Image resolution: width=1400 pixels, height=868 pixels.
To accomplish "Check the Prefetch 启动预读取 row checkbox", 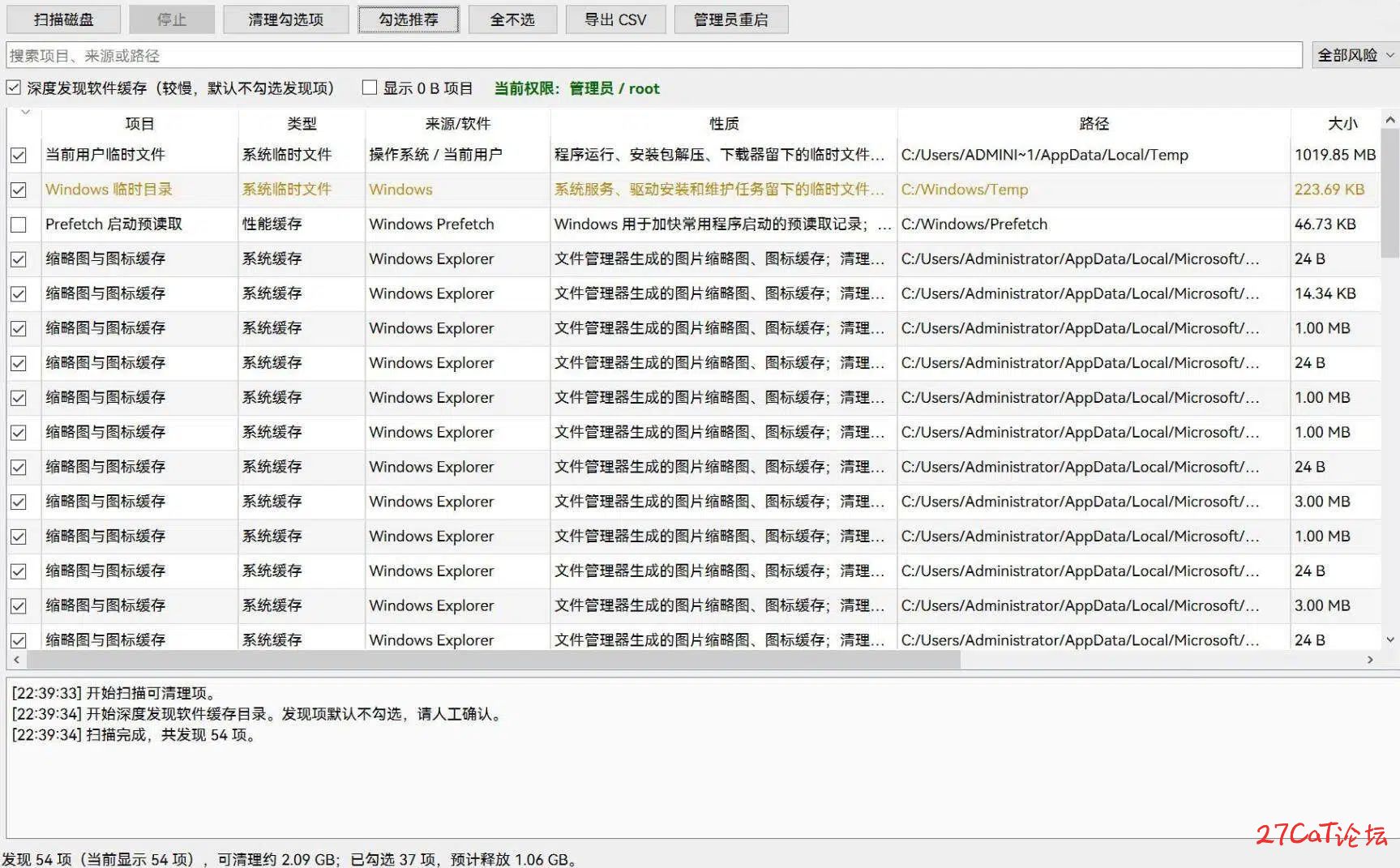I will click(x=19, y=224).
